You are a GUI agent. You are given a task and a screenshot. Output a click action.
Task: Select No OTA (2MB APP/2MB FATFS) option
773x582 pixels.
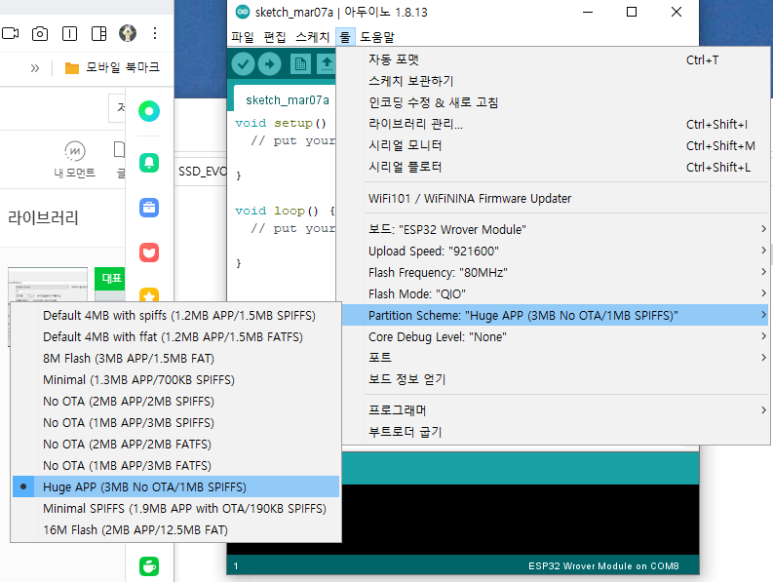coord(176,444)
